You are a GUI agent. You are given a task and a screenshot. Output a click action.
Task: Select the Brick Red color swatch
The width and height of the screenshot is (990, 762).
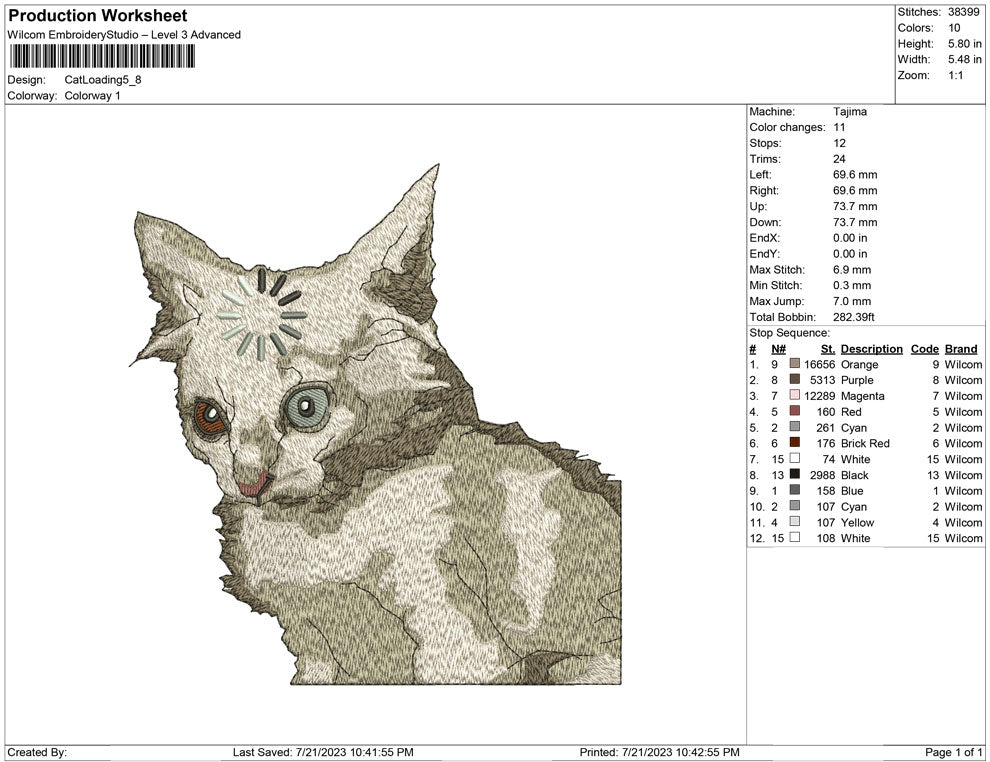point(795,443)
